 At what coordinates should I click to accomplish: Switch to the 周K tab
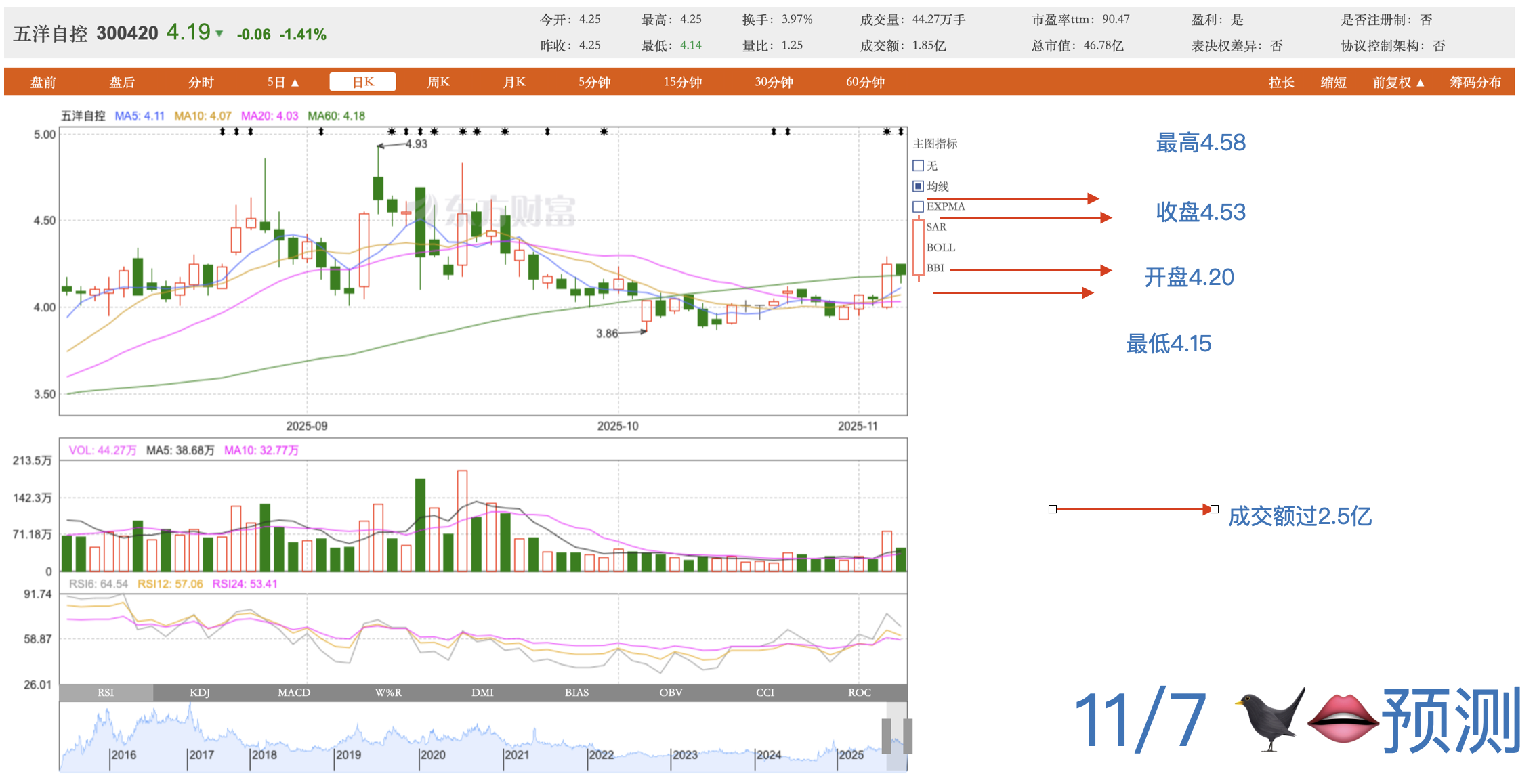[438, 82]
